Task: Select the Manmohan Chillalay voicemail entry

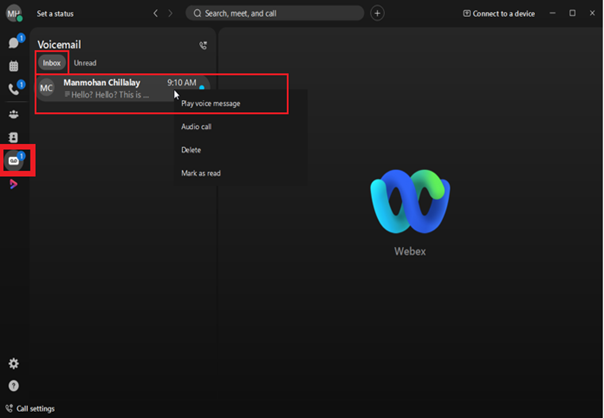Action: pyautogui.click(x=123, y=88)
